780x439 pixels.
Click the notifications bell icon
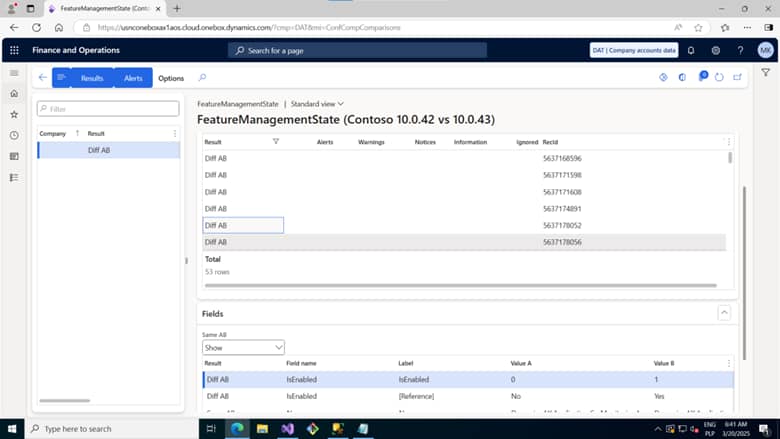point(691,50)
